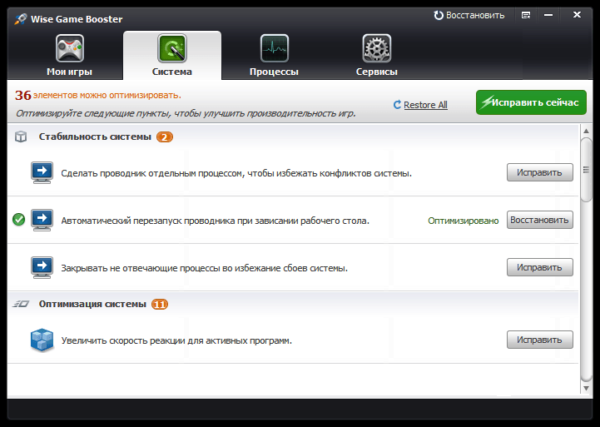Screen dimensions: 600x427
Task: Click monitor icon for Автоматический перезапуск row
Action: click(x=42, y=220)
